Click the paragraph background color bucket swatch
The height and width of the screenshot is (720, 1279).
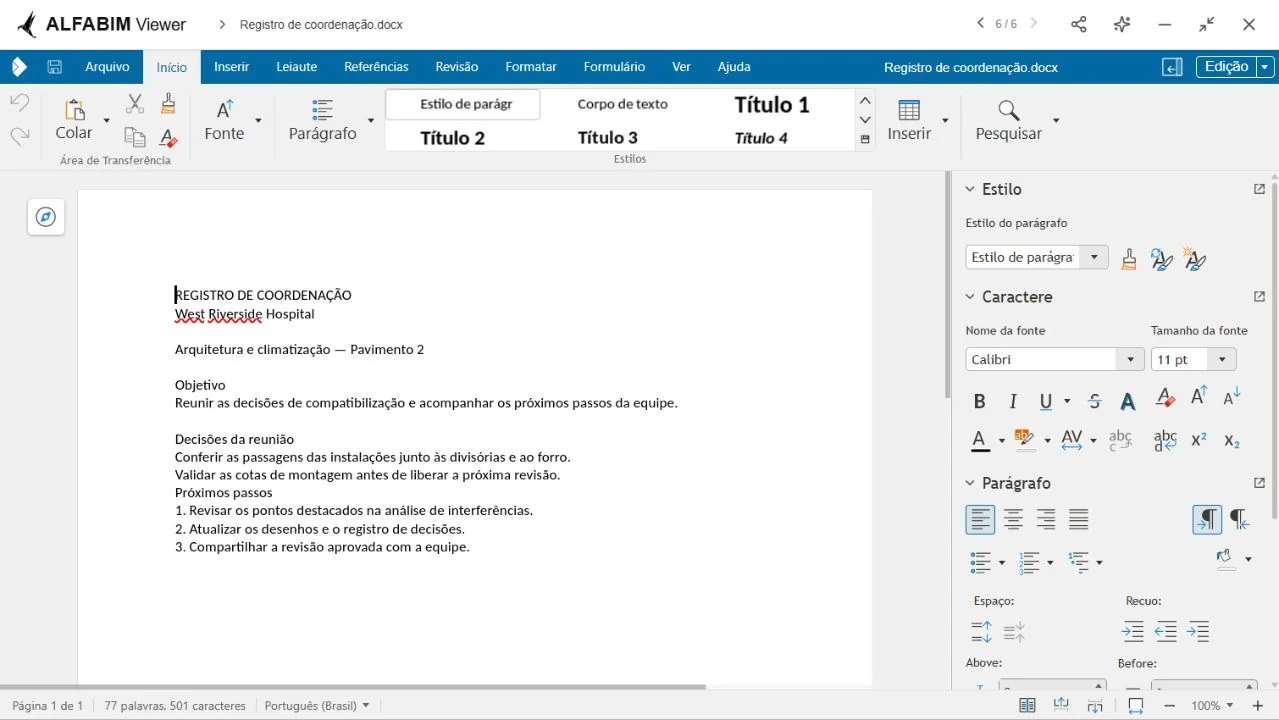pos(1225,558)
